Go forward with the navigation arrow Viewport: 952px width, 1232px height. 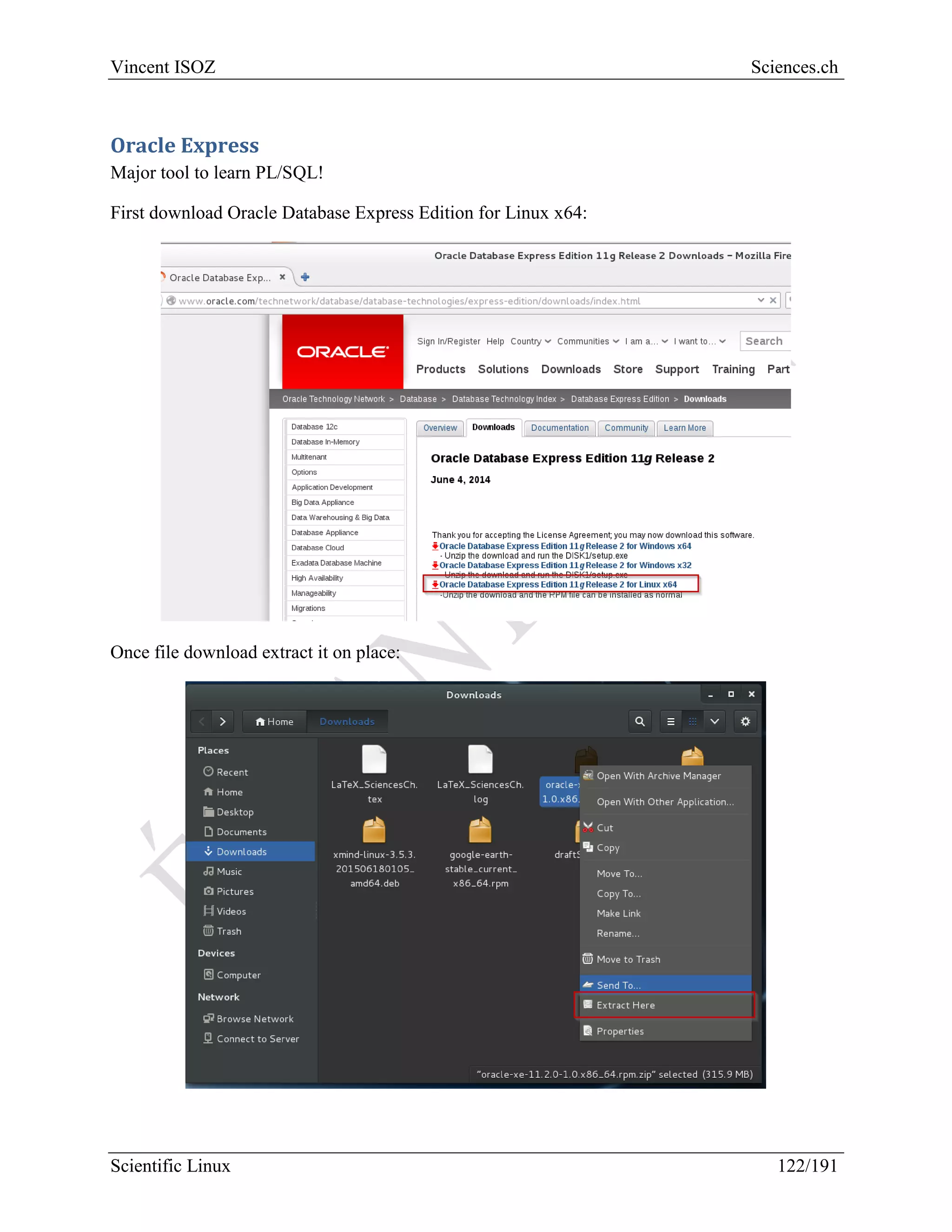tap(223, 722)
